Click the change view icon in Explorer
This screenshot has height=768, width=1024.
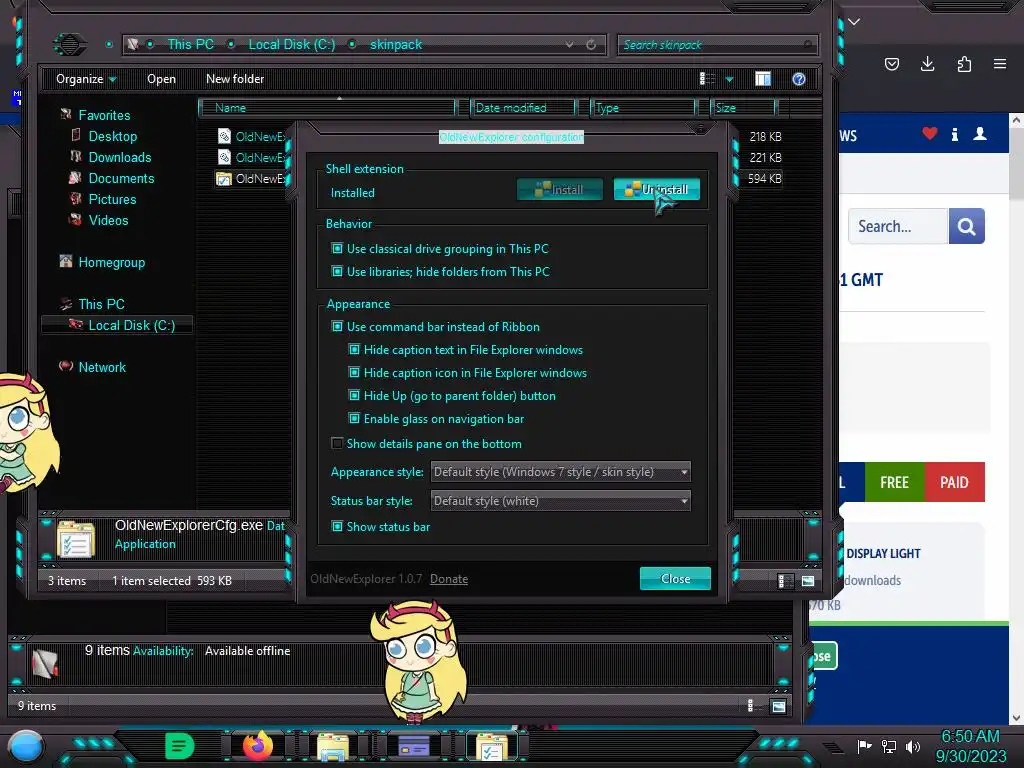[707, 79]
